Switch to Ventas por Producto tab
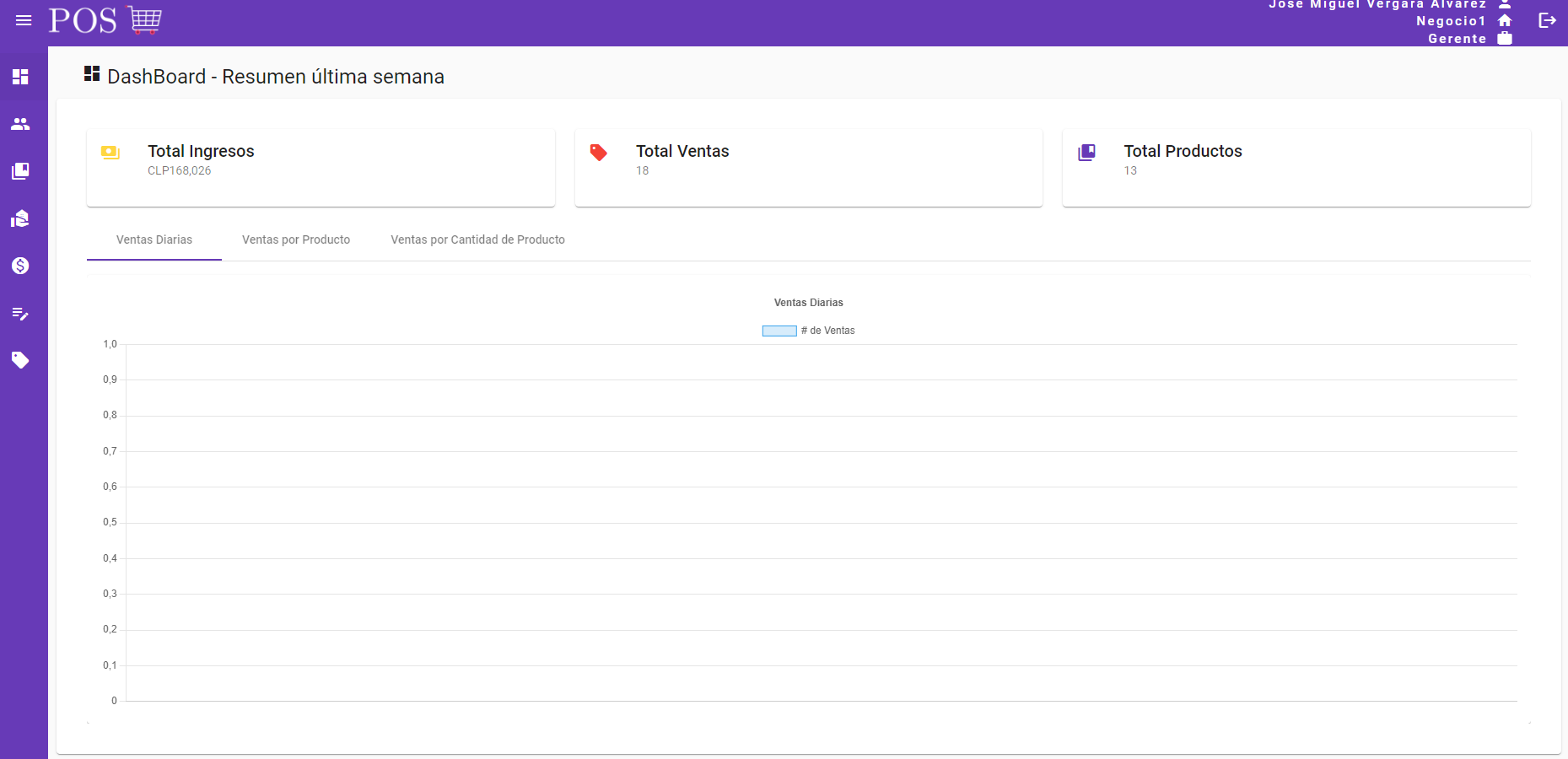1568x759 pixels. tap(296, 240)
